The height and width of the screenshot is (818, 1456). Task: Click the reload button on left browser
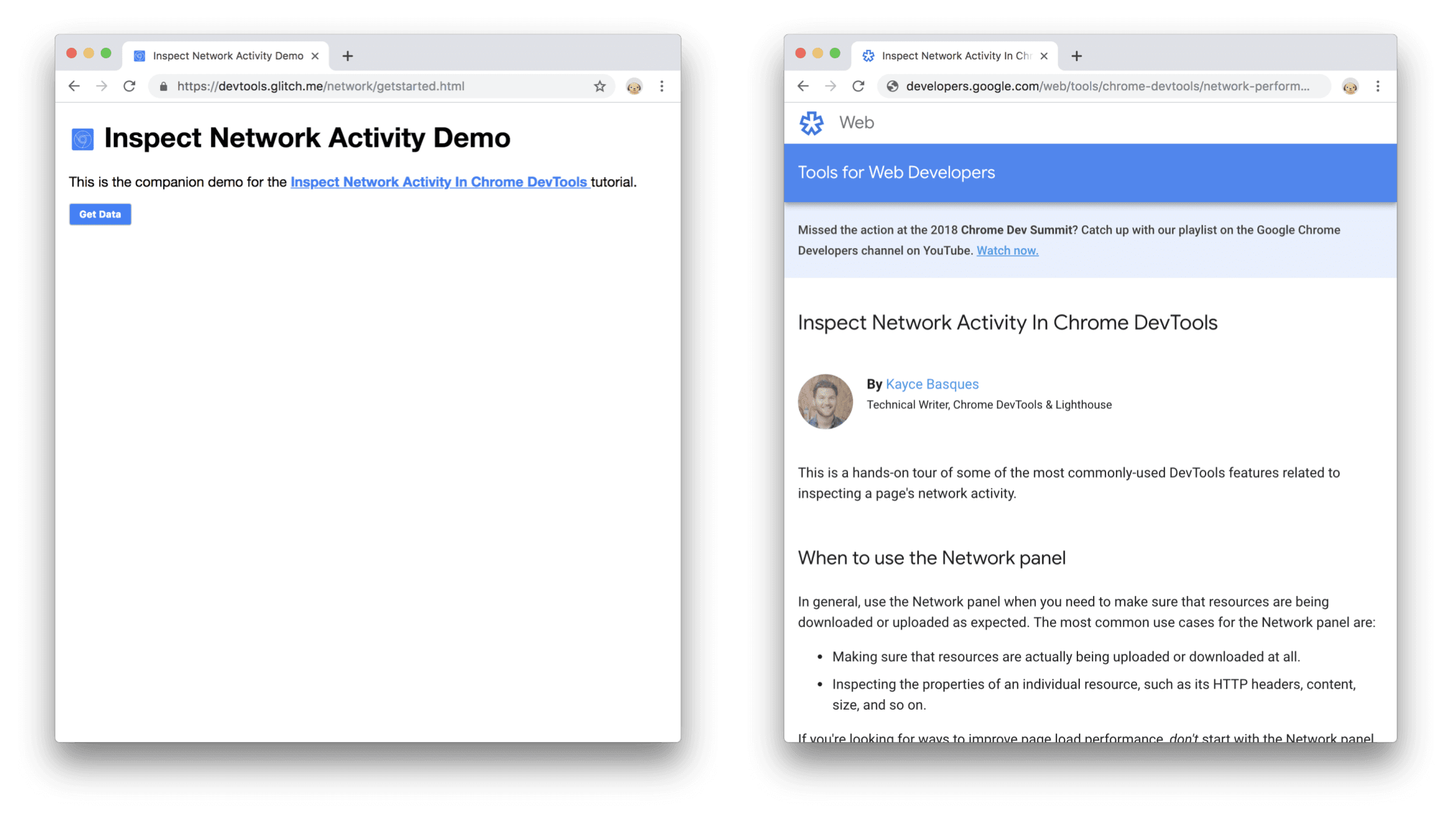click(130, 86)
